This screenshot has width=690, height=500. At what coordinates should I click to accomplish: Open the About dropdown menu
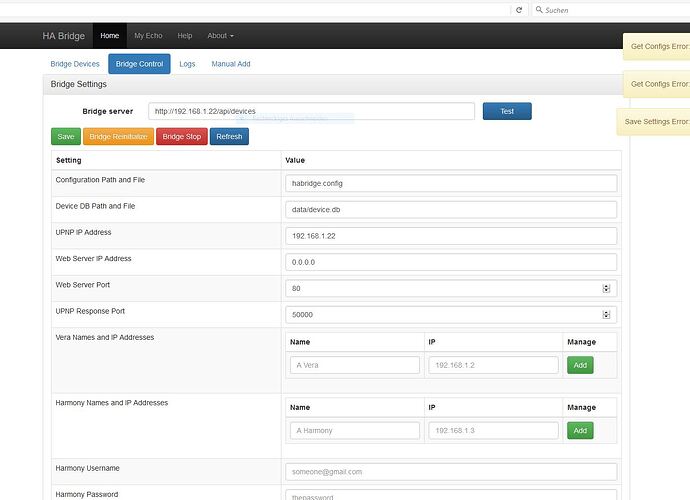220,35
